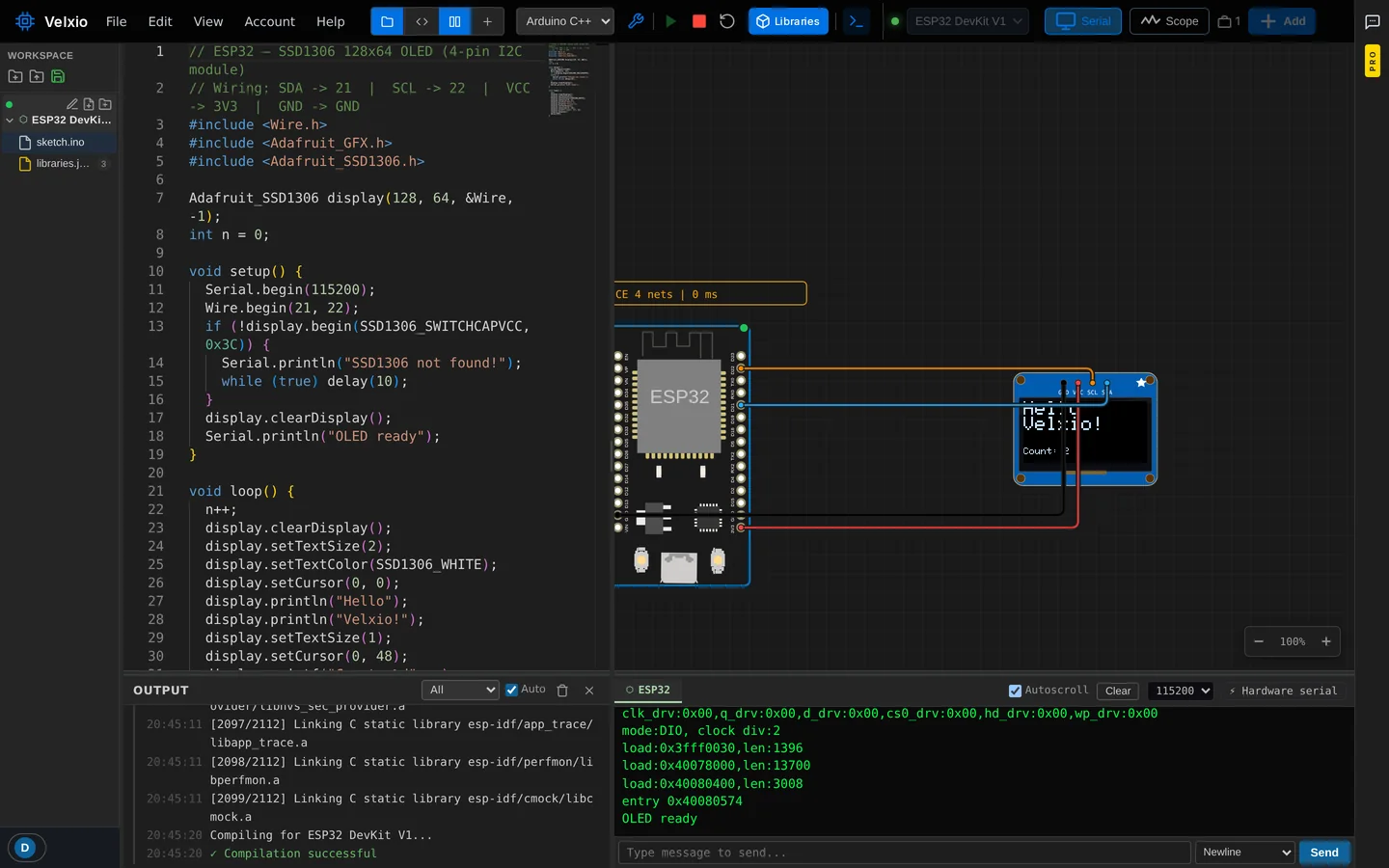Open the Help menu
The image size is (1389, 868).
(330, 21)
